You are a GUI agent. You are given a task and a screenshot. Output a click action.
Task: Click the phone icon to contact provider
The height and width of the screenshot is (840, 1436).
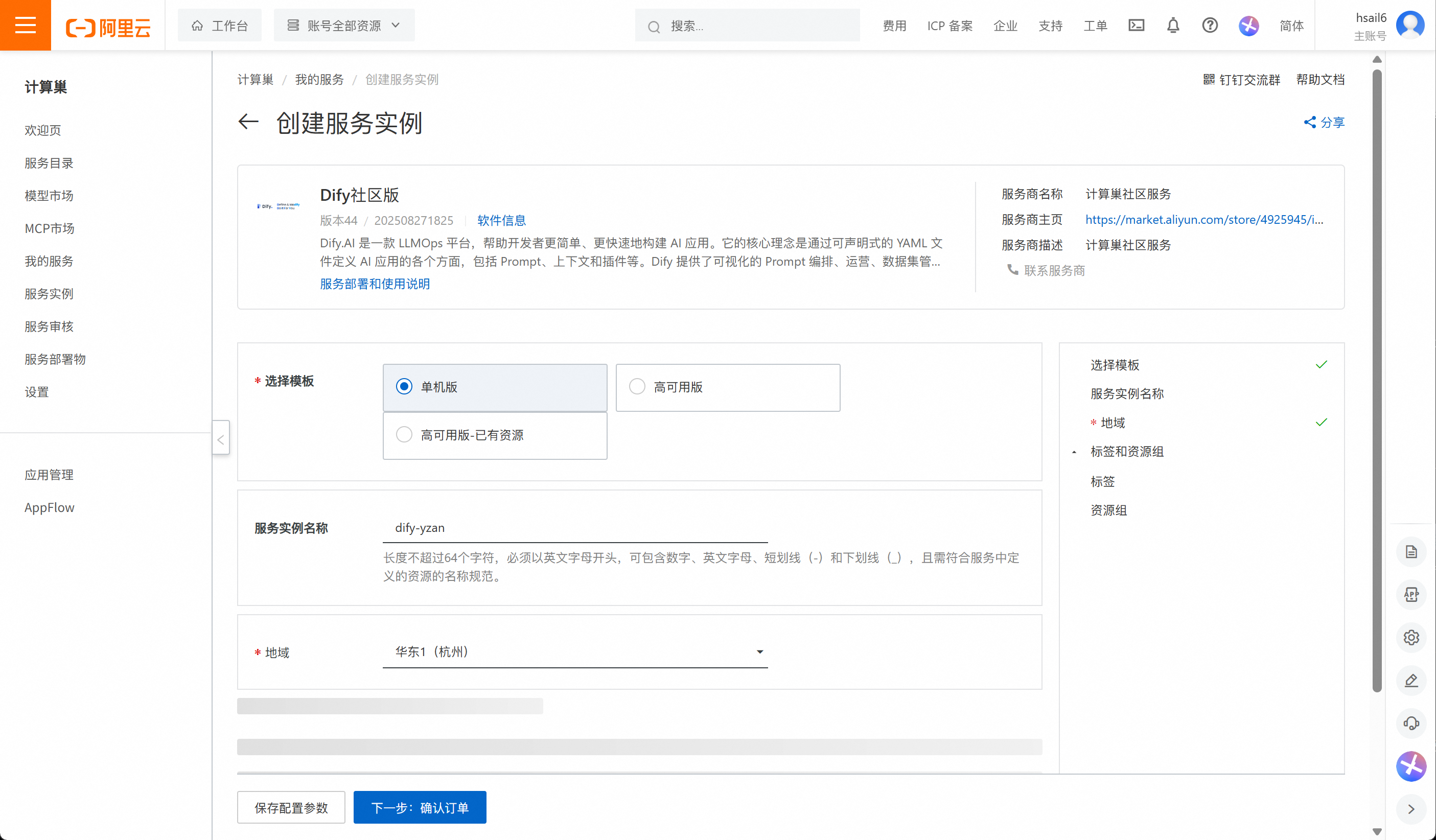[1012, 270]
